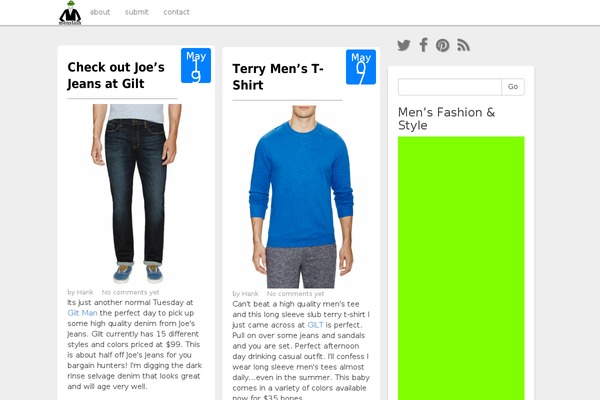The width and height of the screenshot is (600, 400).
Task: Click author Hank under the jeans post
Action: [x=85, y=292]
